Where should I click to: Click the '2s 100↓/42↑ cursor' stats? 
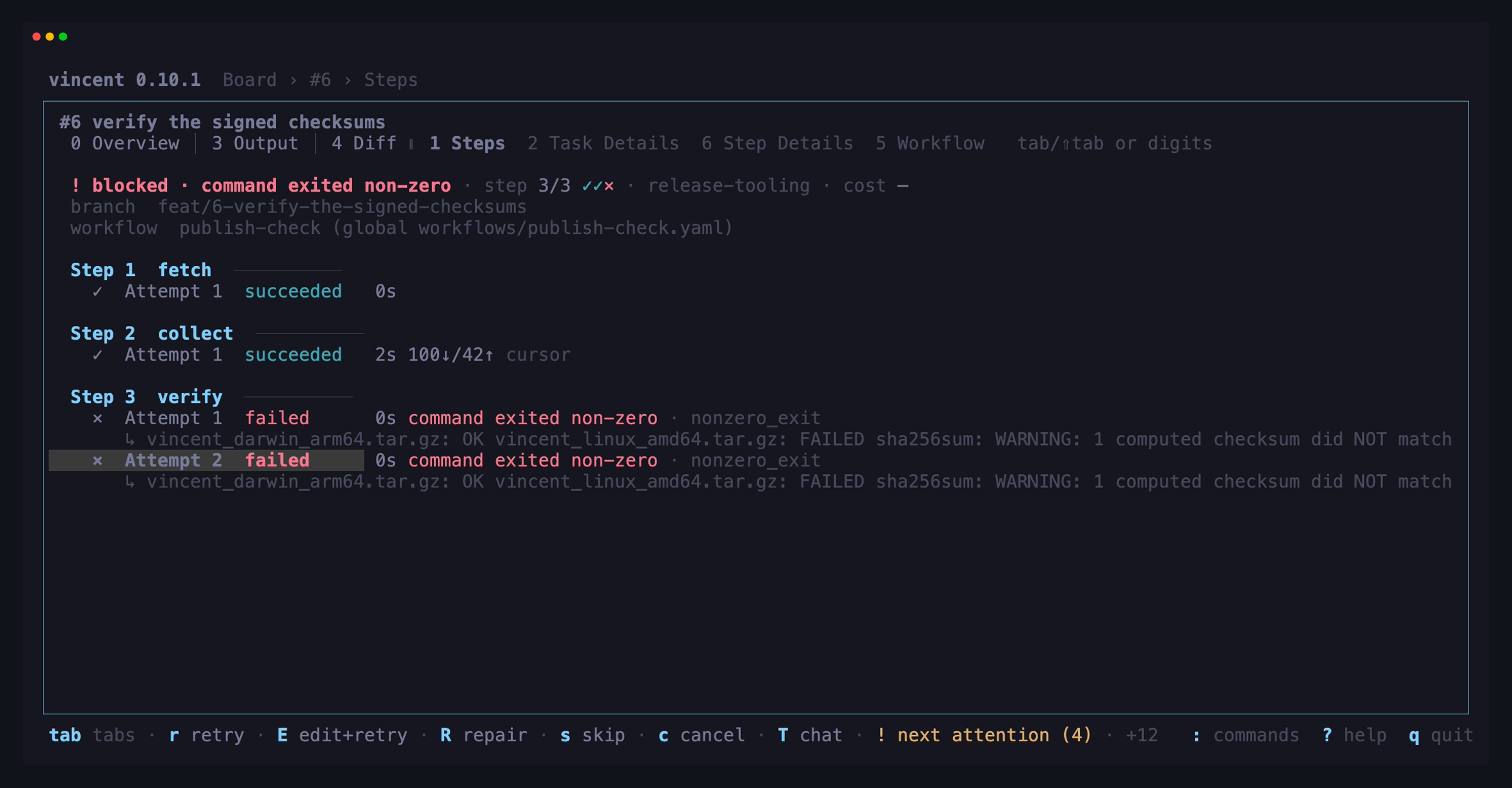point(472,355)
